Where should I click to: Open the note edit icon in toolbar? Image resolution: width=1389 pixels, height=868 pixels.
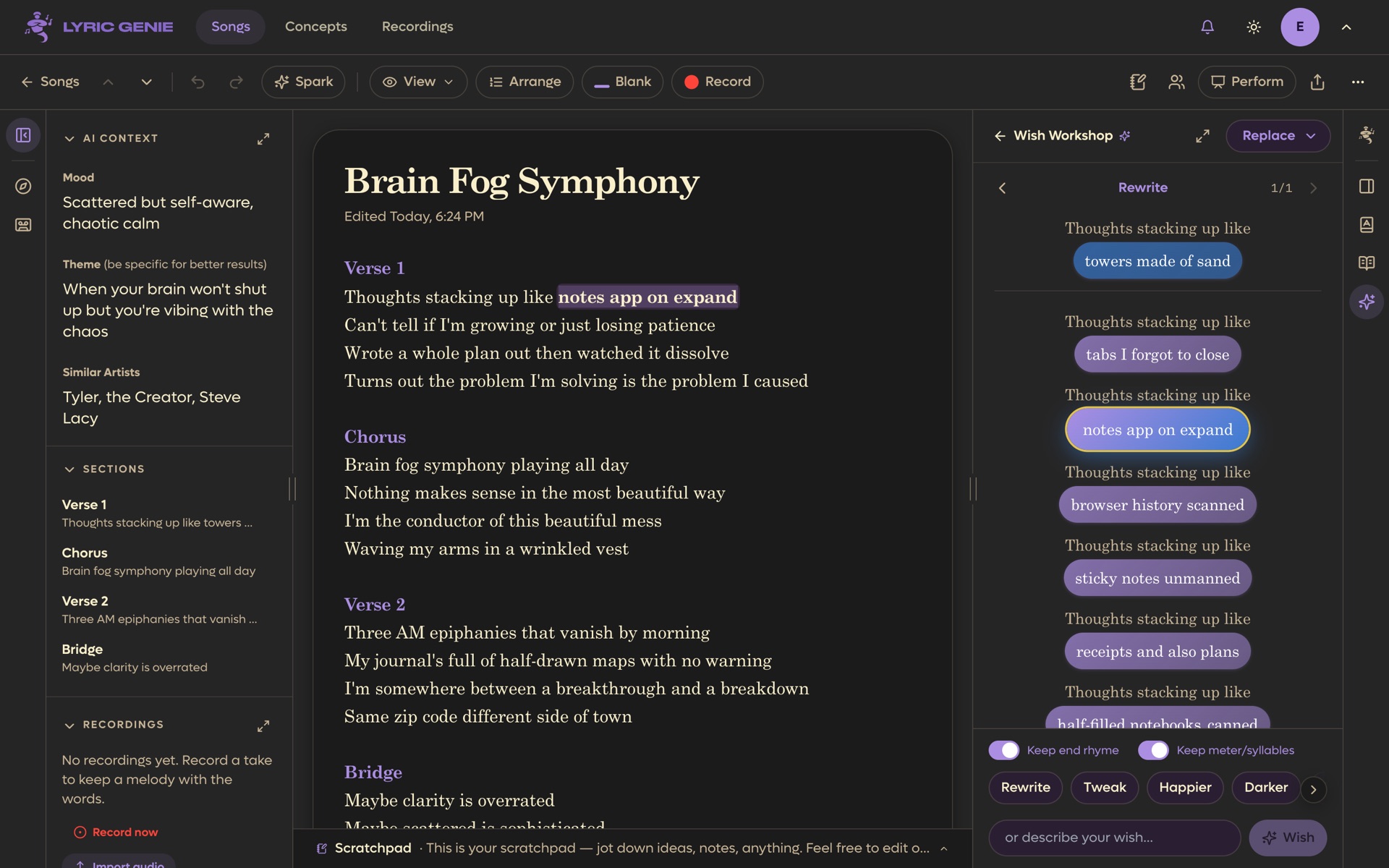point(1138,82)
